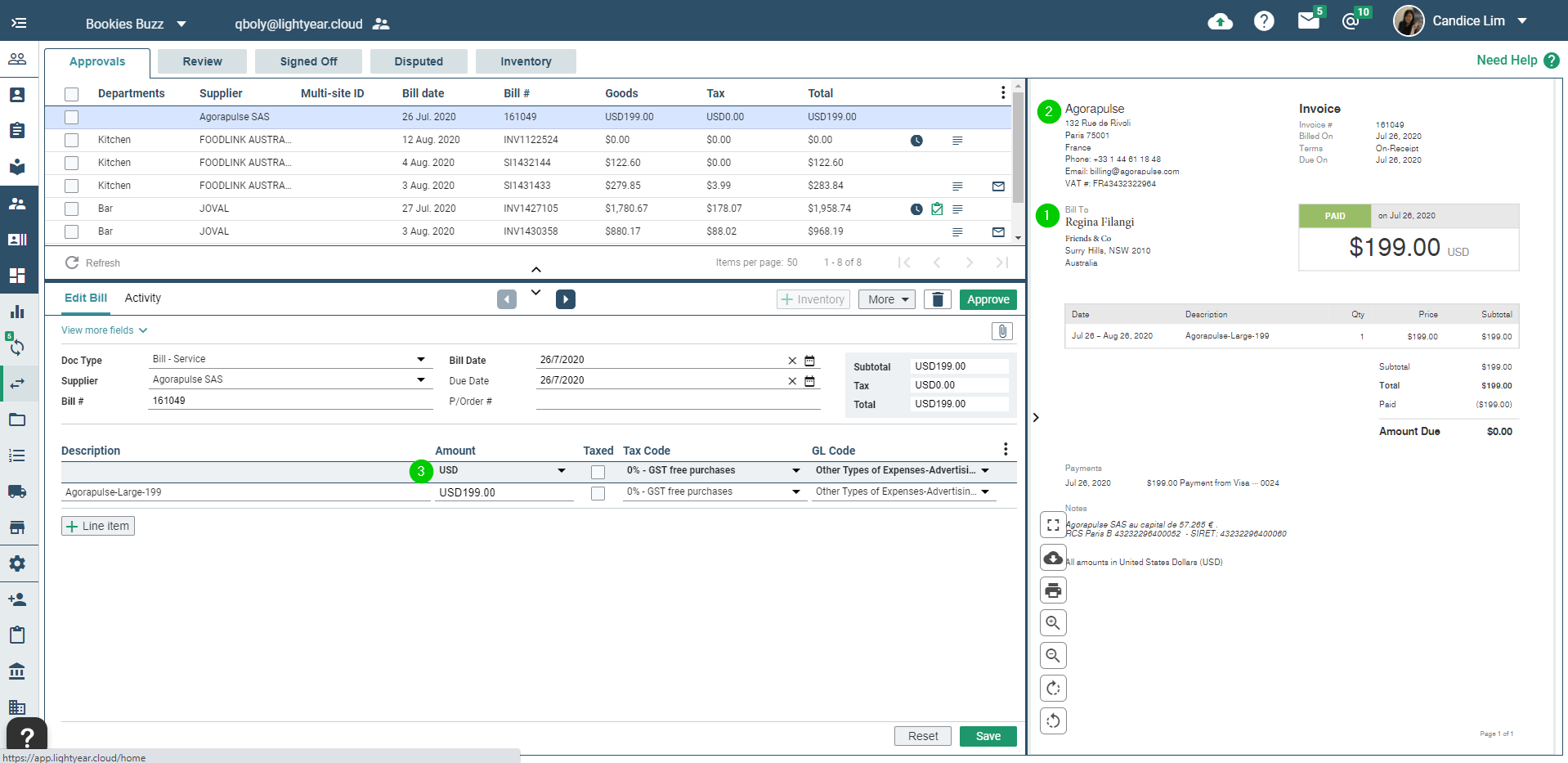Add a new Line item

tap(98, 526)
